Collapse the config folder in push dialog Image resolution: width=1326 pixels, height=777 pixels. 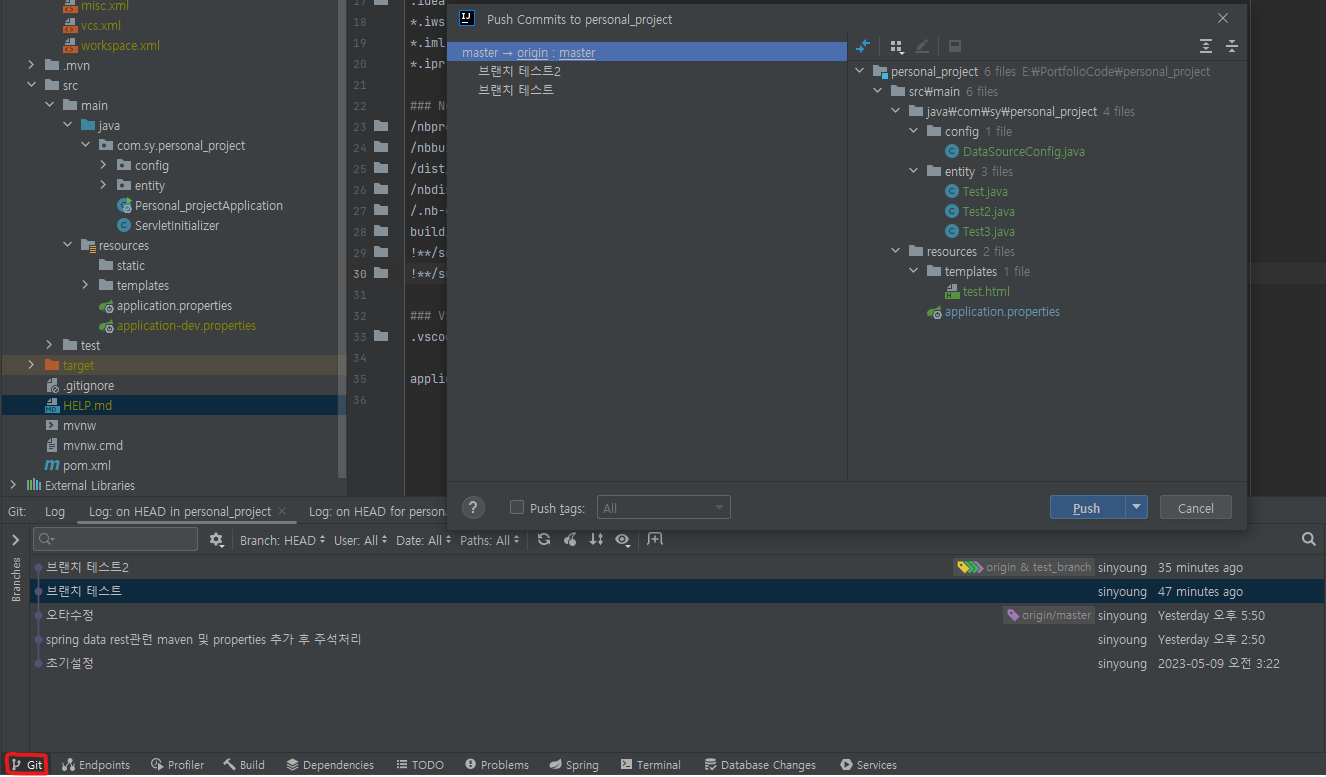(x=914, y=131)
